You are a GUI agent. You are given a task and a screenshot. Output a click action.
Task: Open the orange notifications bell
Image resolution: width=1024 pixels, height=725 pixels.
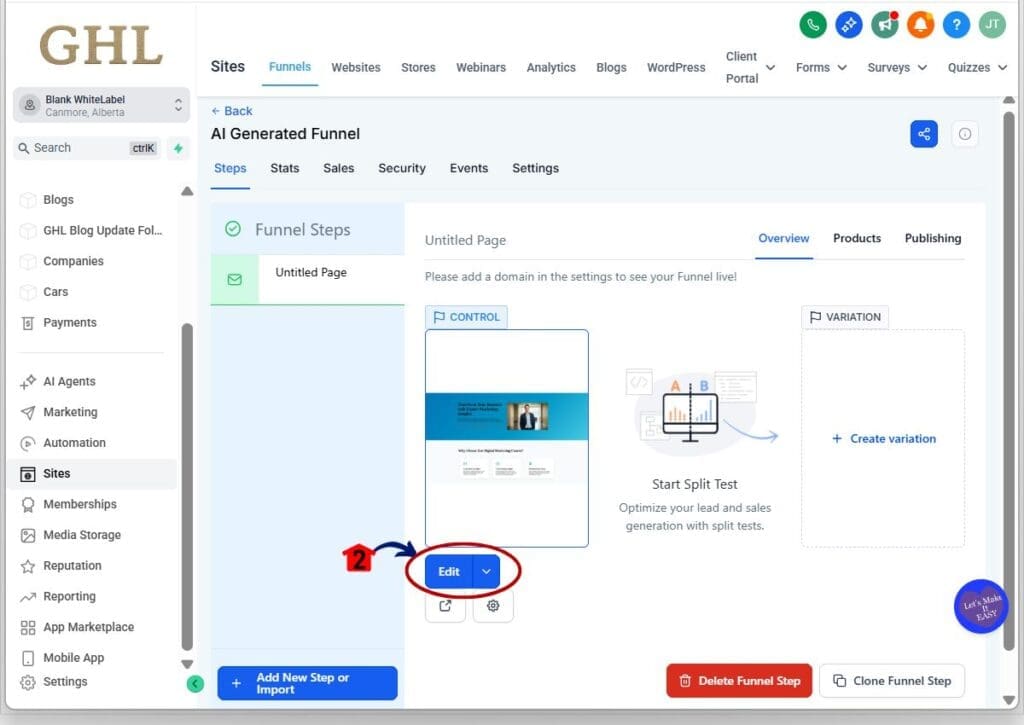[920, 25]
